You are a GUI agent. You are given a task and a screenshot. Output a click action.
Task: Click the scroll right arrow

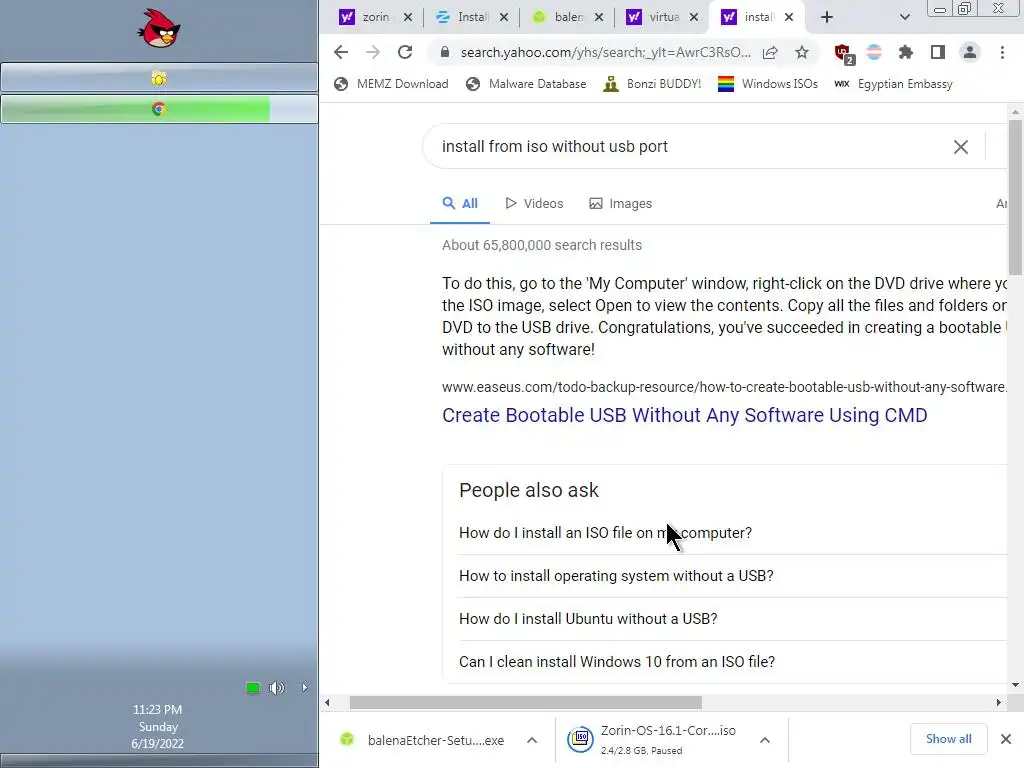click(999, 703)
